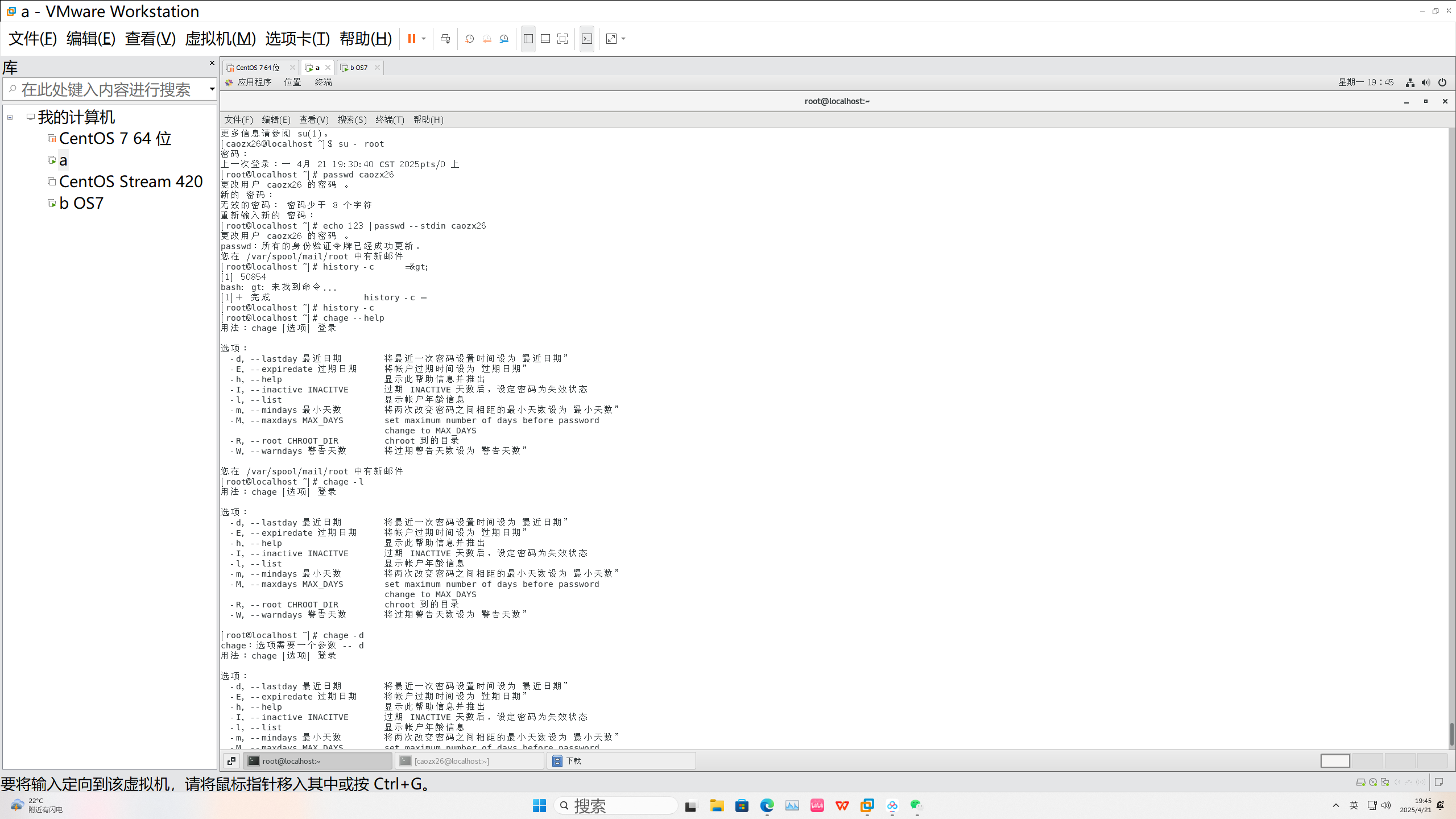The image size is (1456, 819).
Task: Open the snapshot manager
Action: [x=504, y=39]
